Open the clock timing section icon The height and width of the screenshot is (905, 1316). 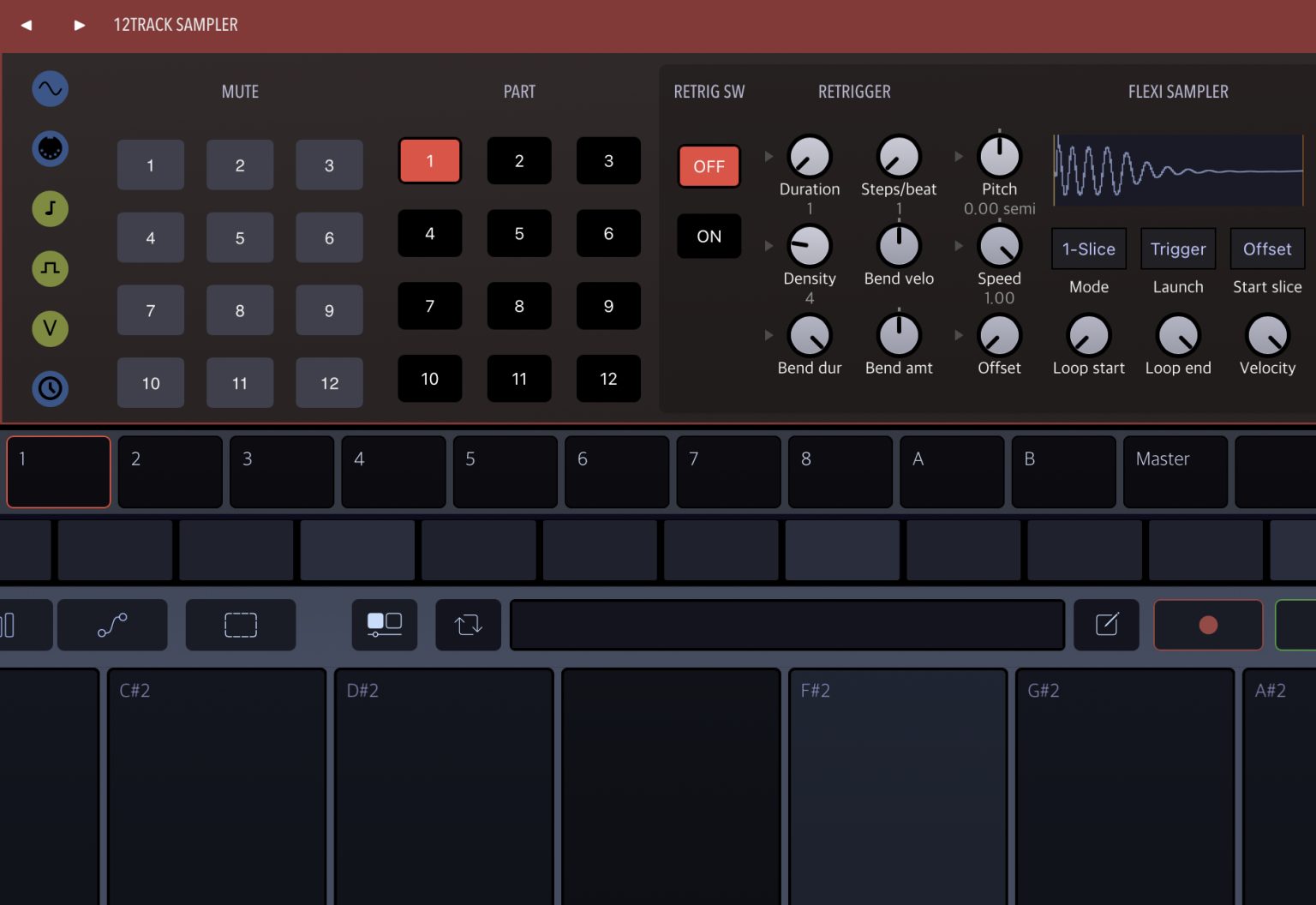tap(51, 388)
